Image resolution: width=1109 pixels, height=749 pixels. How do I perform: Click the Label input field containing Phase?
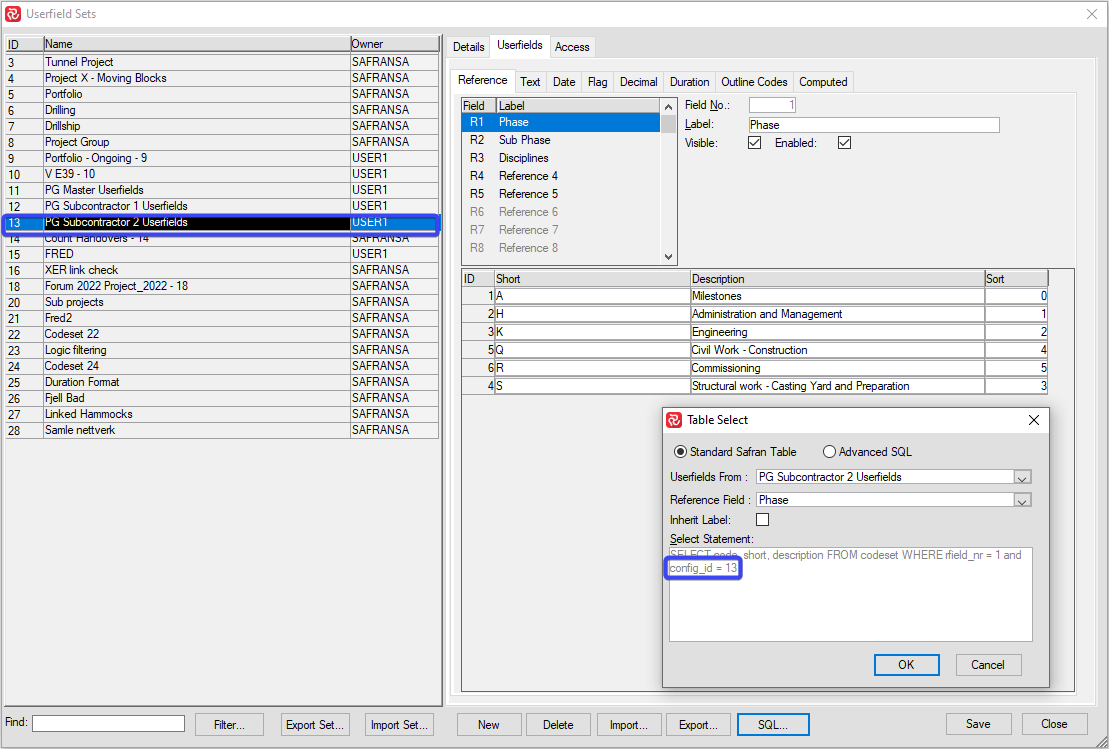[x=874, y=125]
